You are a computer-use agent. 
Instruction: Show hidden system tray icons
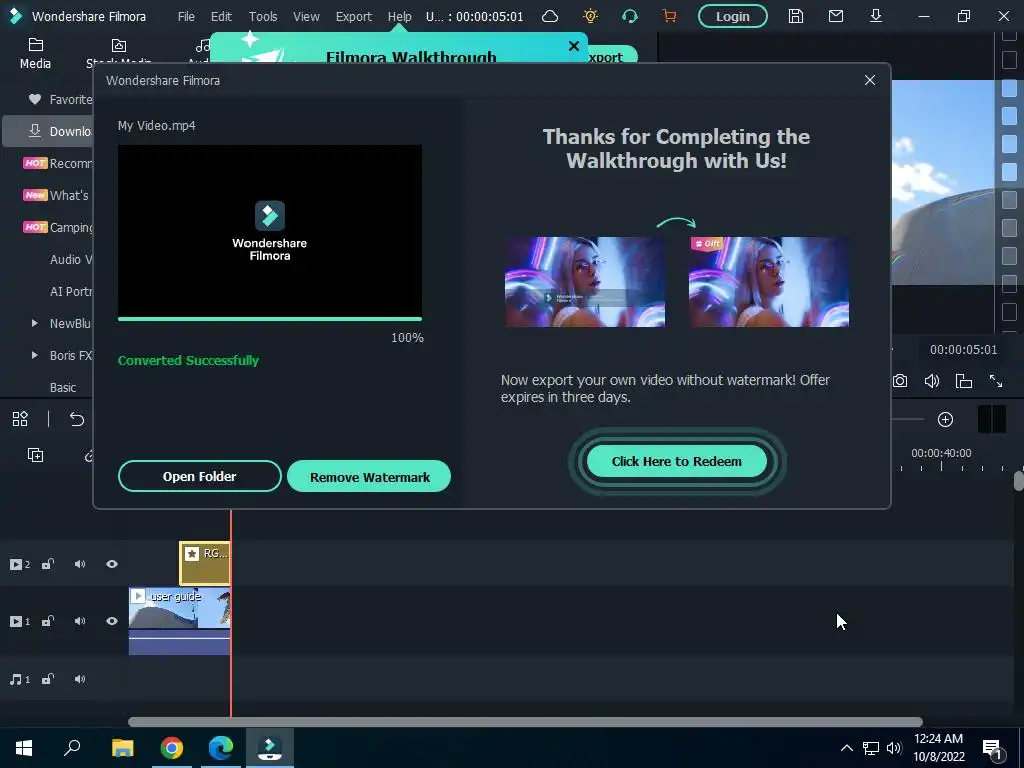[846, 748]
